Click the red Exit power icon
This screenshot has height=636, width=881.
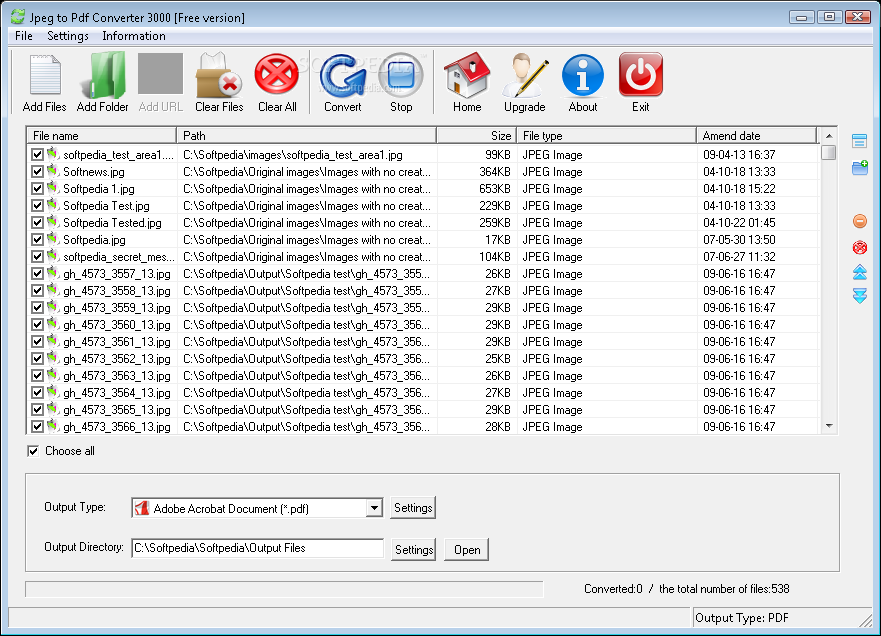pos(641,75)
